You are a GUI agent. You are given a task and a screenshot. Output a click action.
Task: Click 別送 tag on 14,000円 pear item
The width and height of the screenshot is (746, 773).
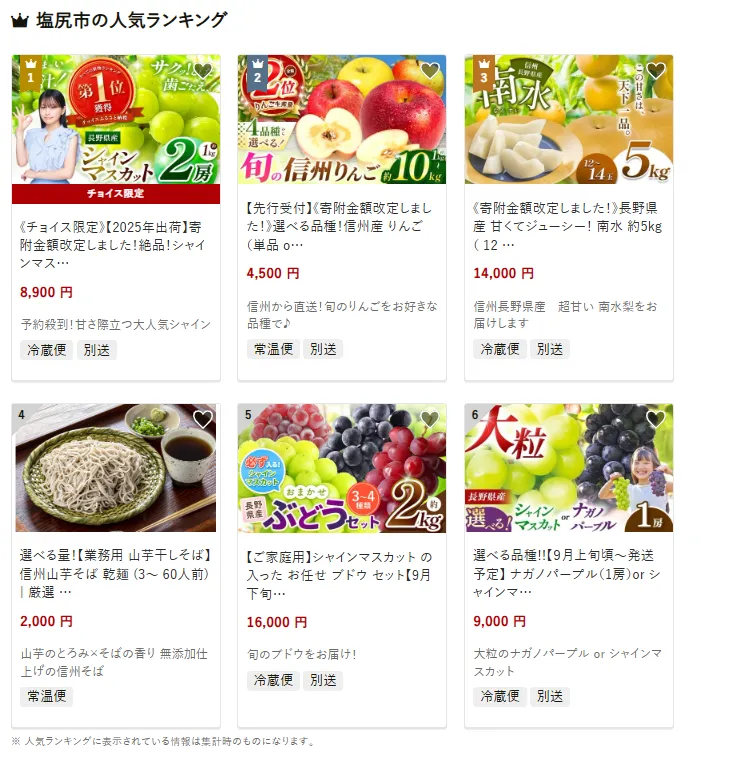click(x=550, y=349)
